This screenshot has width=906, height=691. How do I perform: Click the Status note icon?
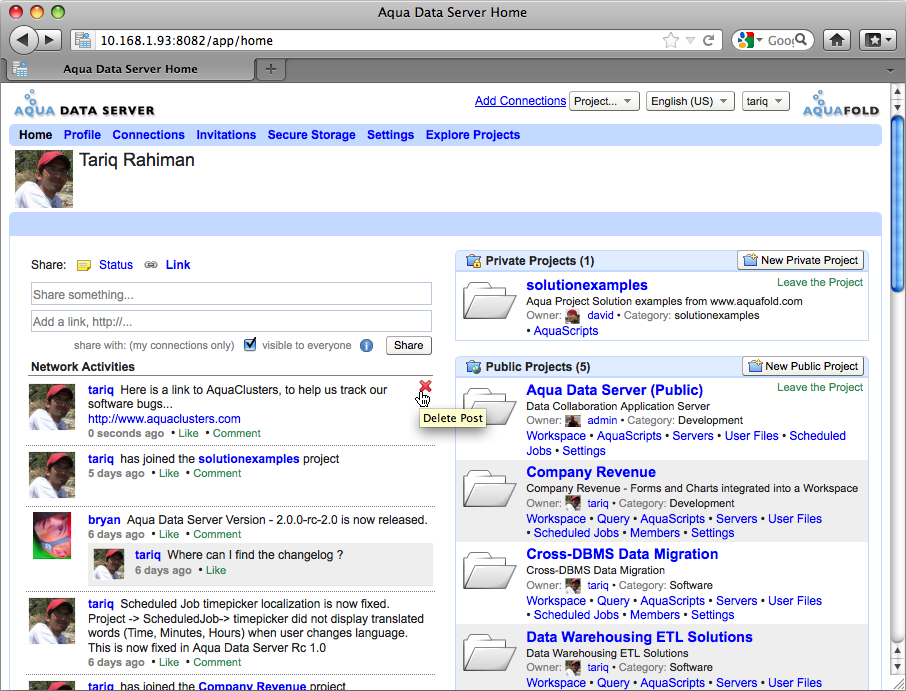point(84,265)
